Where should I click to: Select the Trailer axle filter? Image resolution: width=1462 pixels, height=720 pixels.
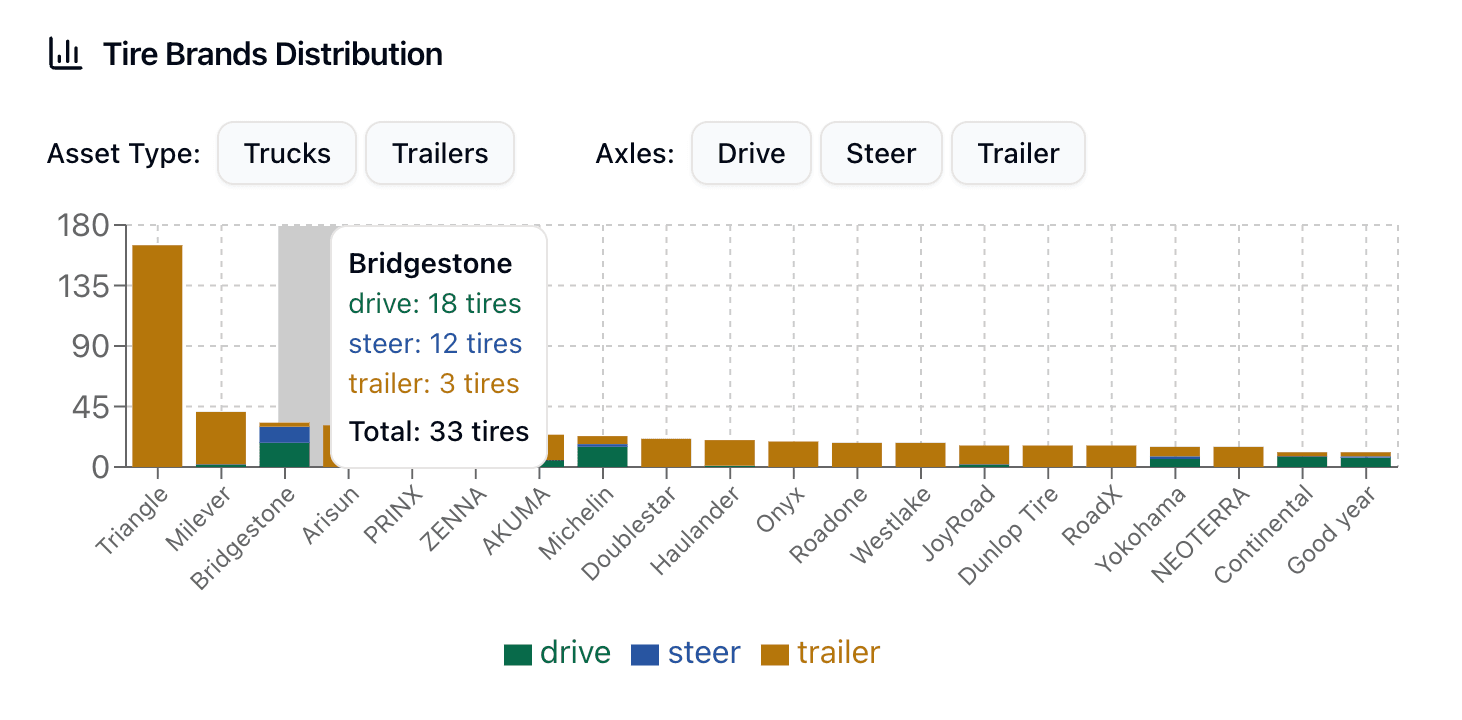pos(1018,154)
